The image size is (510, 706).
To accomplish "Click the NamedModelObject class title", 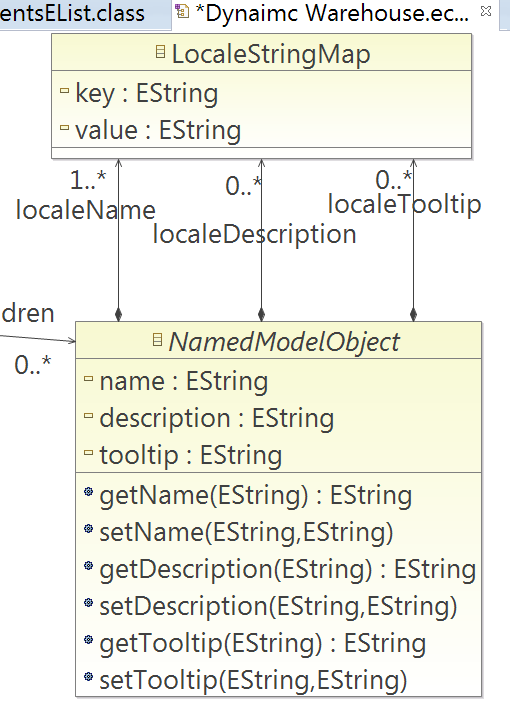I will [284, 342].
